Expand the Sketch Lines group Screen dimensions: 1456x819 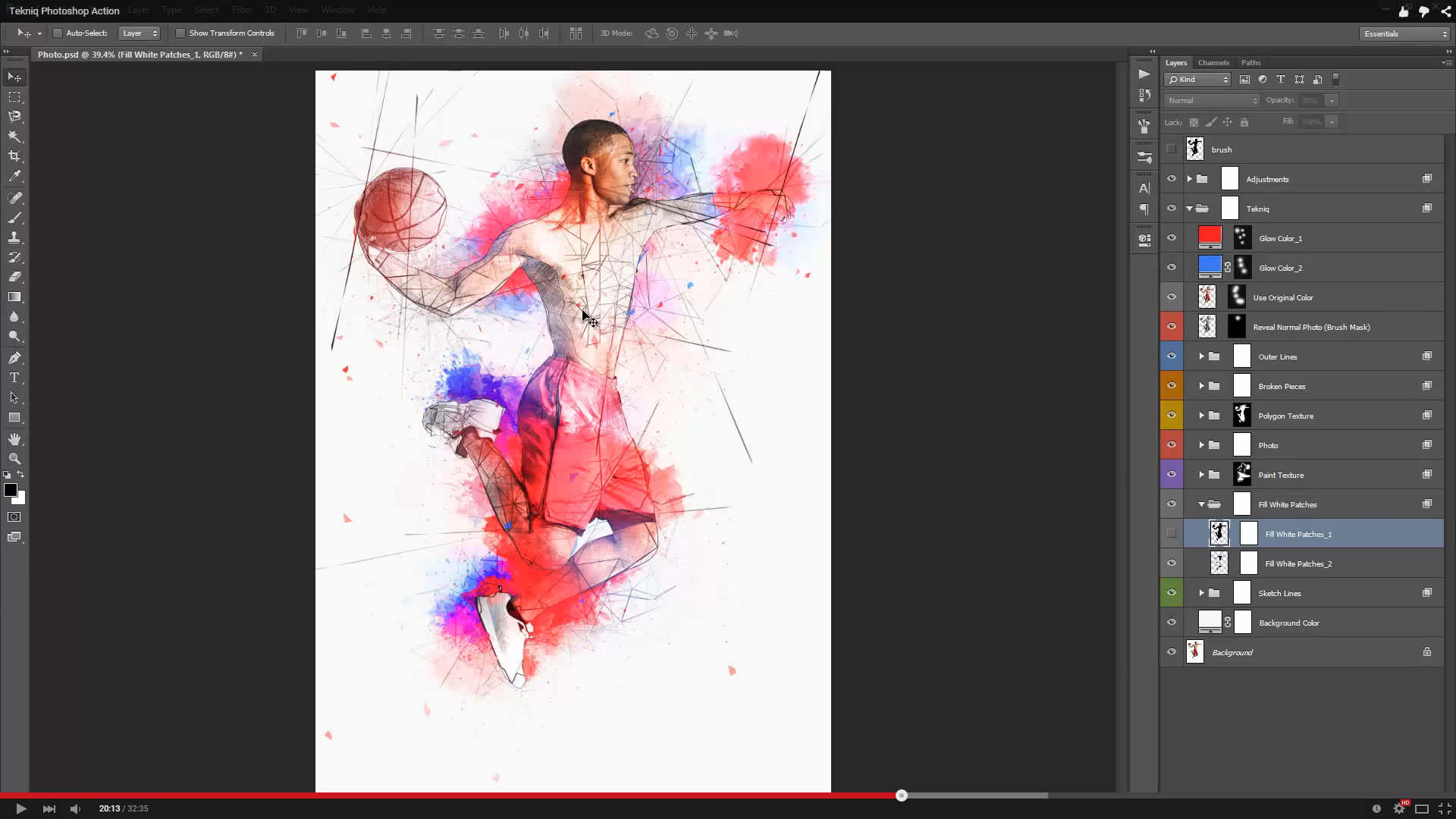pyautogui.click(x=1201, y=592)
